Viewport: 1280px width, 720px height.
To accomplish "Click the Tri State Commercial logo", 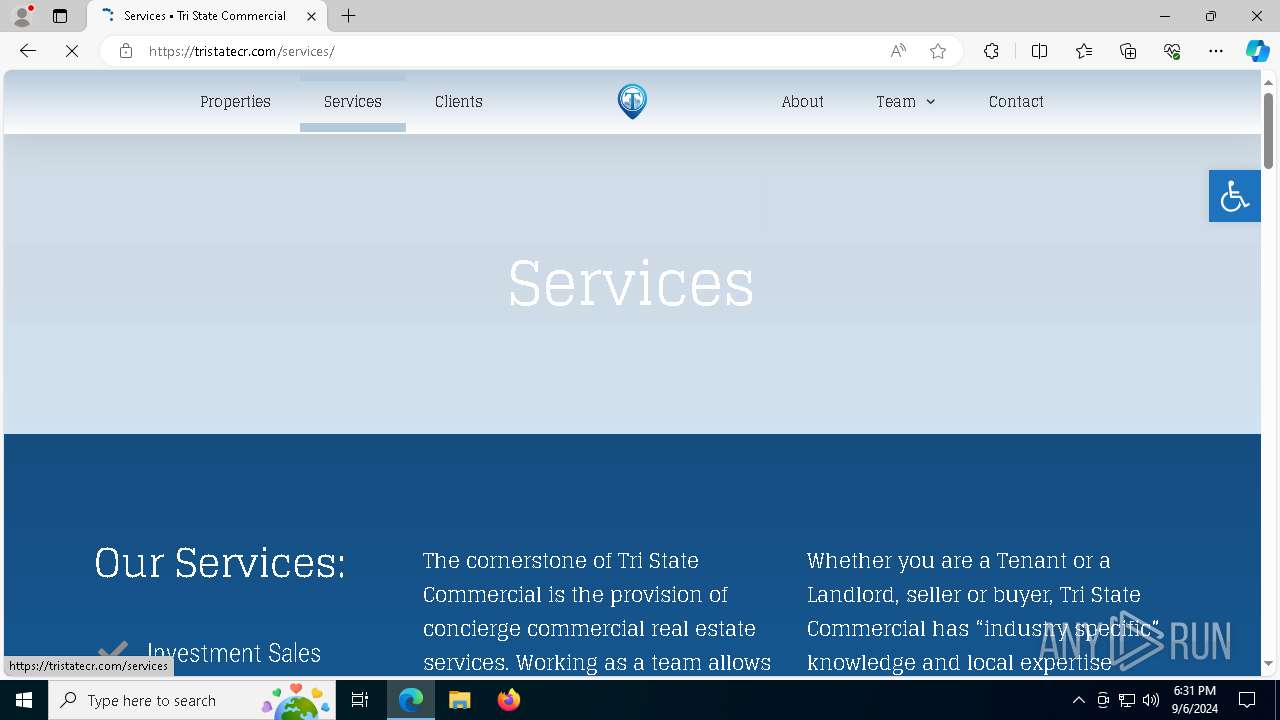I will pos(632,101).
